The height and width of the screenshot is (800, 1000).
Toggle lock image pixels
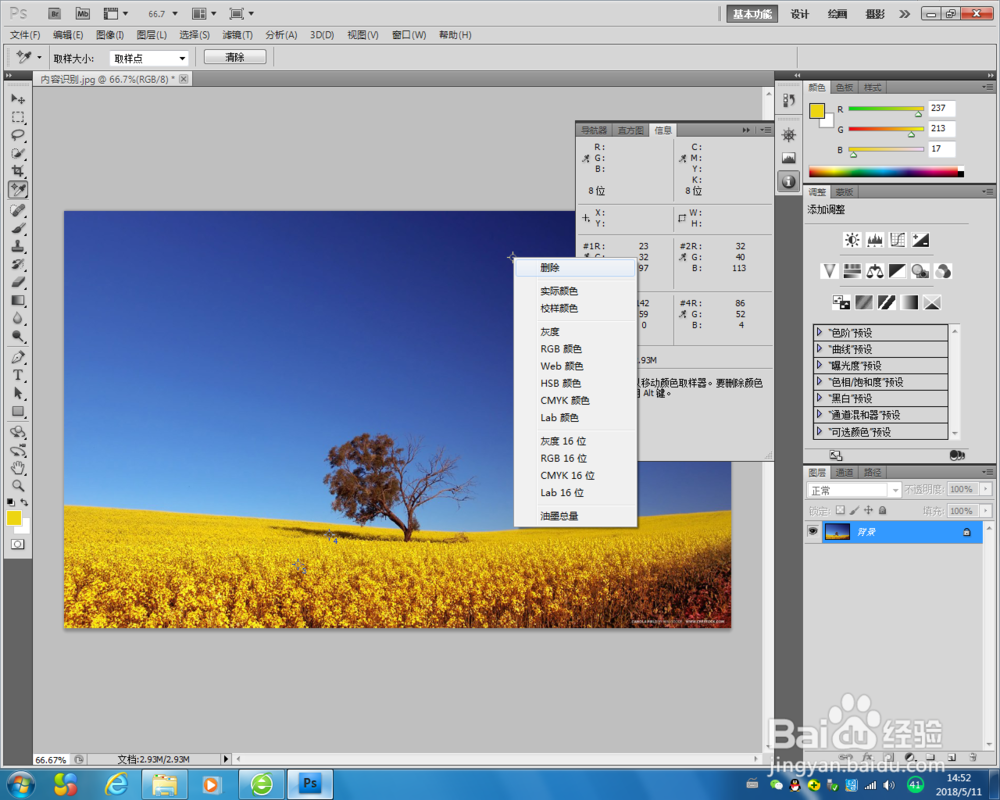click(855, 510)
